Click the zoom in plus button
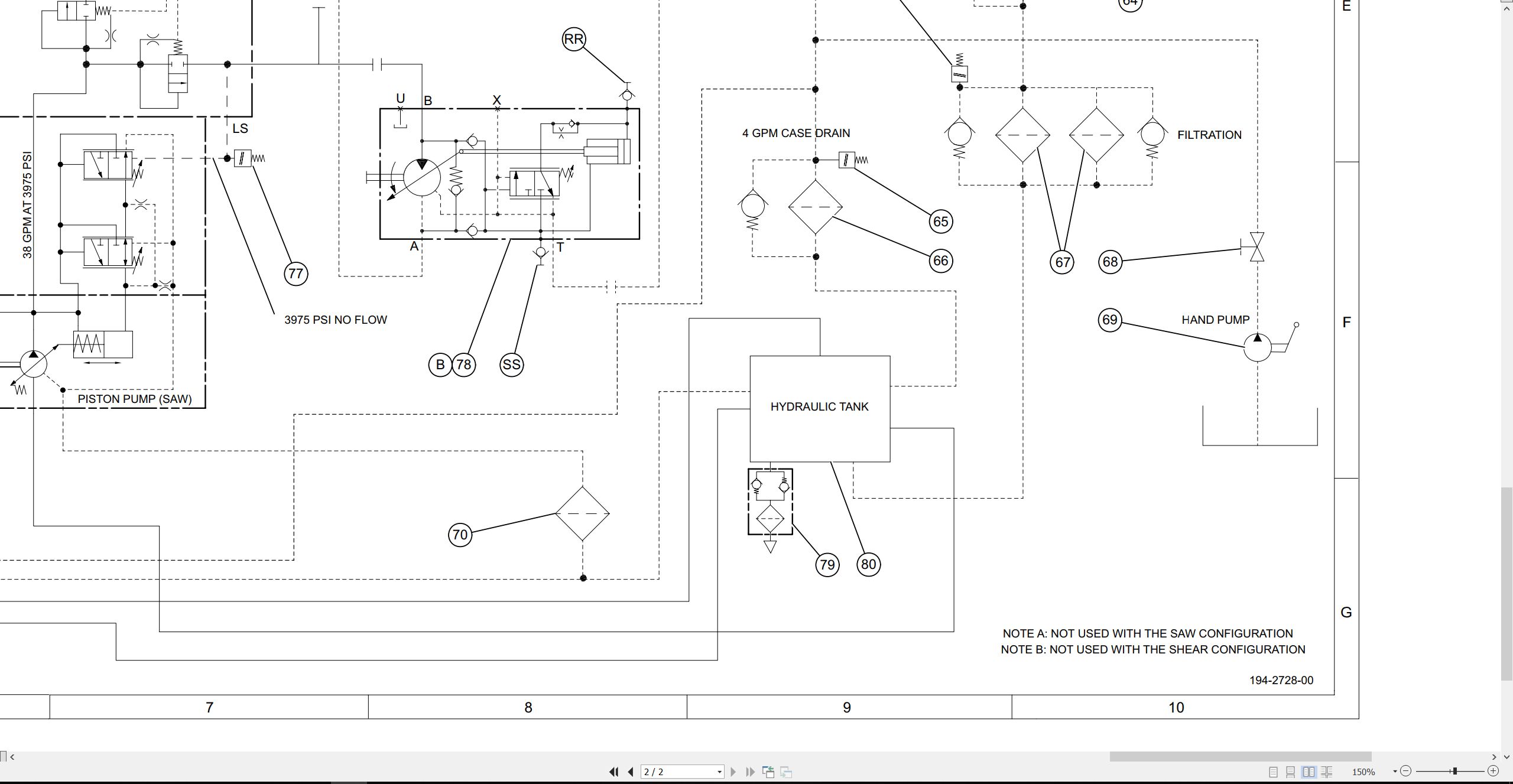The image size is (1513, 784). click(1493, 771)
